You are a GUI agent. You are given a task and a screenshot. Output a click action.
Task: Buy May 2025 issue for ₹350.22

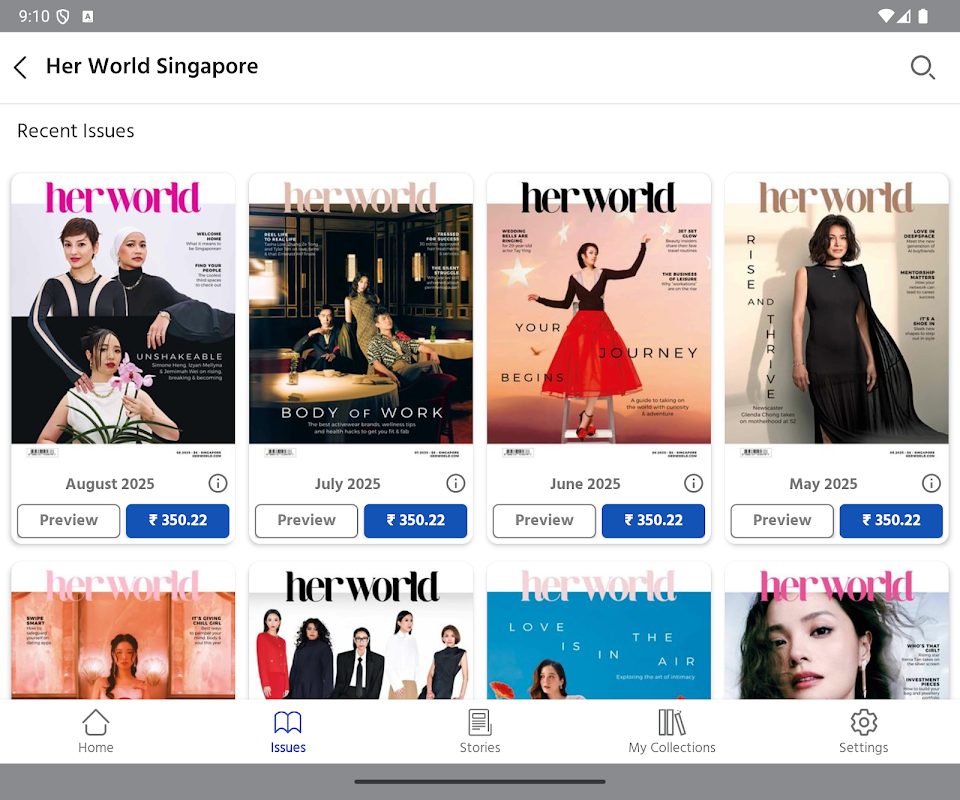coord(891,521)
